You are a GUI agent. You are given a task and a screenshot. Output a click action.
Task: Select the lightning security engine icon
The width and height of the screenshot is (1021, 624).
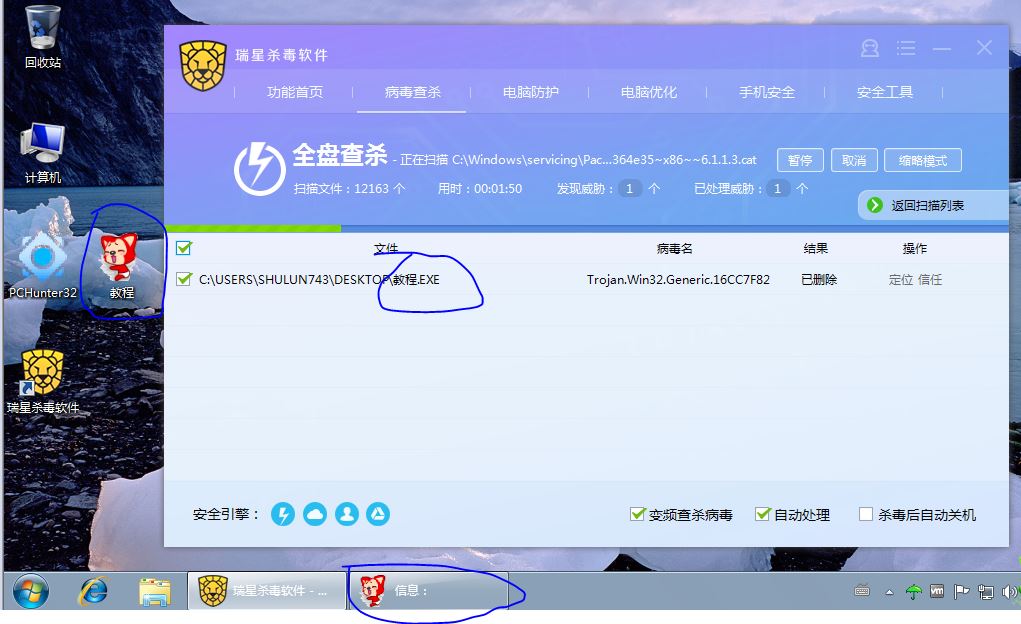click(283, 514)
